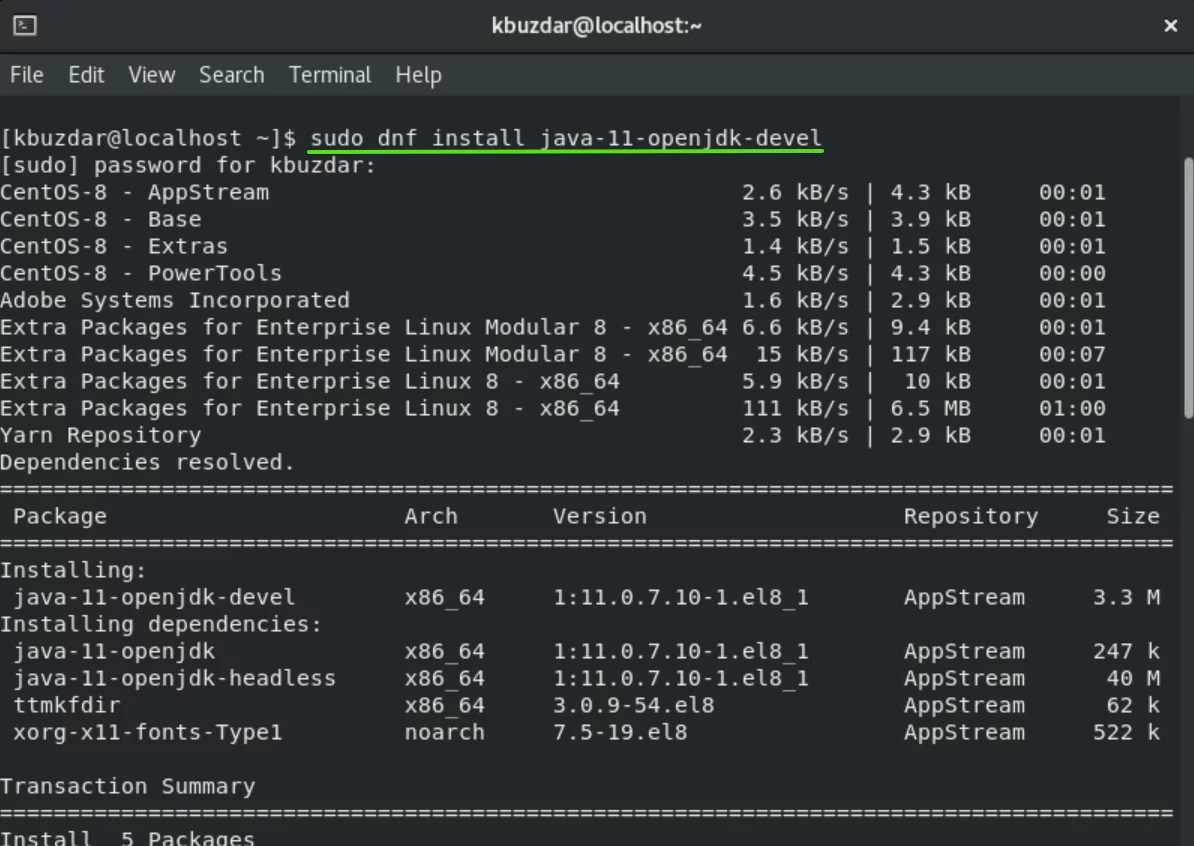The width and height of the screenshot is (1194, 846).
Task: Open the File menu
Action: (x=27, y=75)
